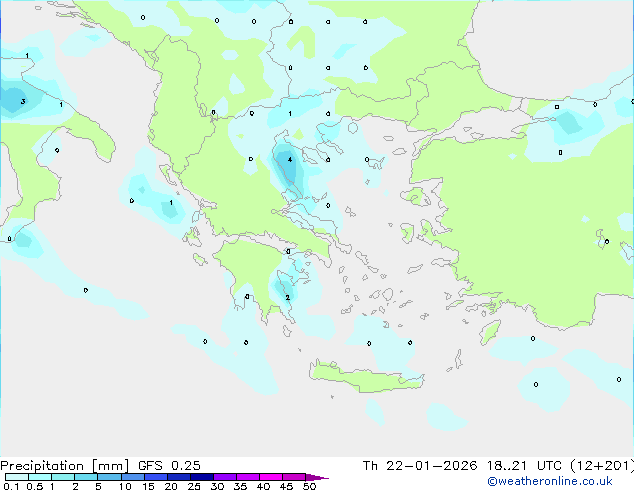Click the 'Precipitation [mm]' title label

click(x=65, y=466)
